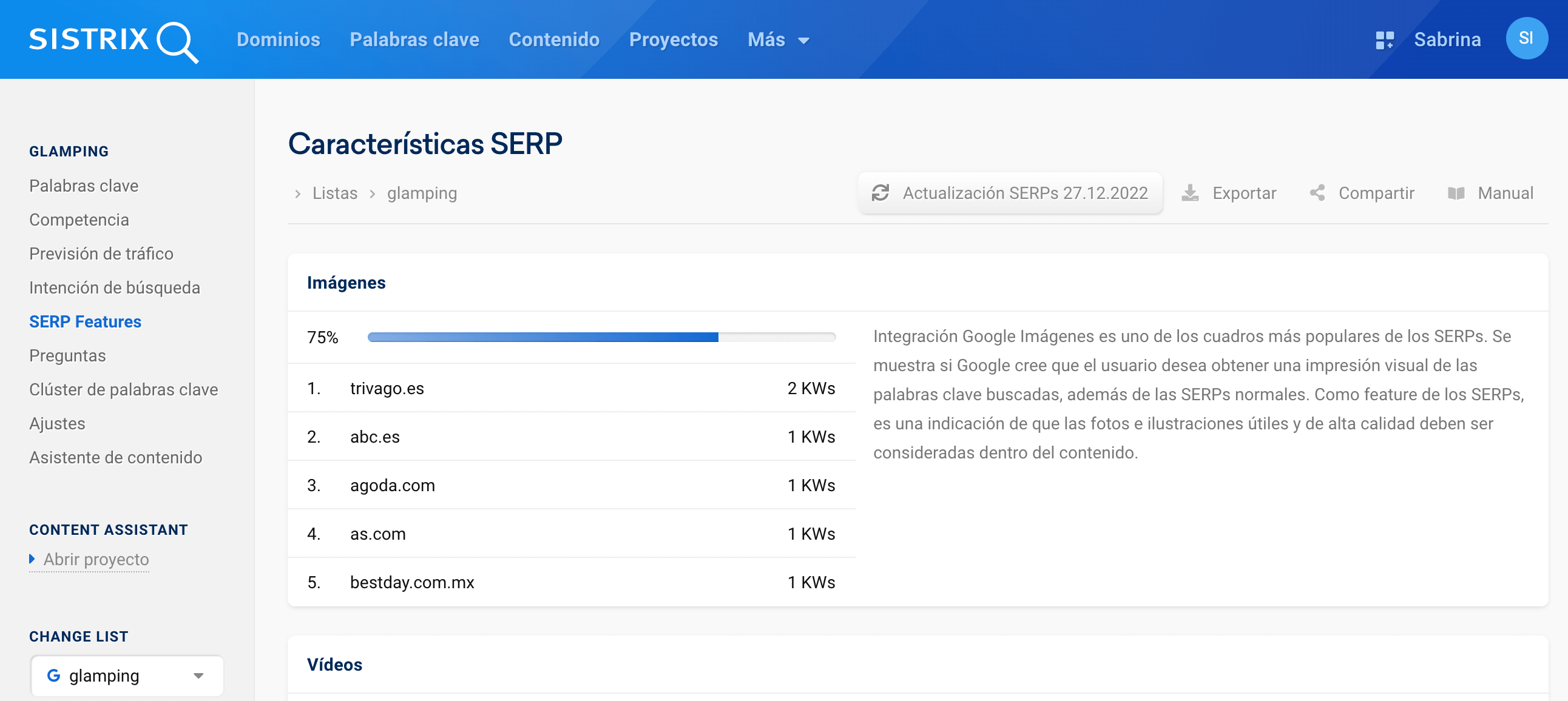The height and width of the screenshot is (701, 1568).
Task: Click the arrow icon beside Abrir proyecto
Action: (x=32, y=558)
